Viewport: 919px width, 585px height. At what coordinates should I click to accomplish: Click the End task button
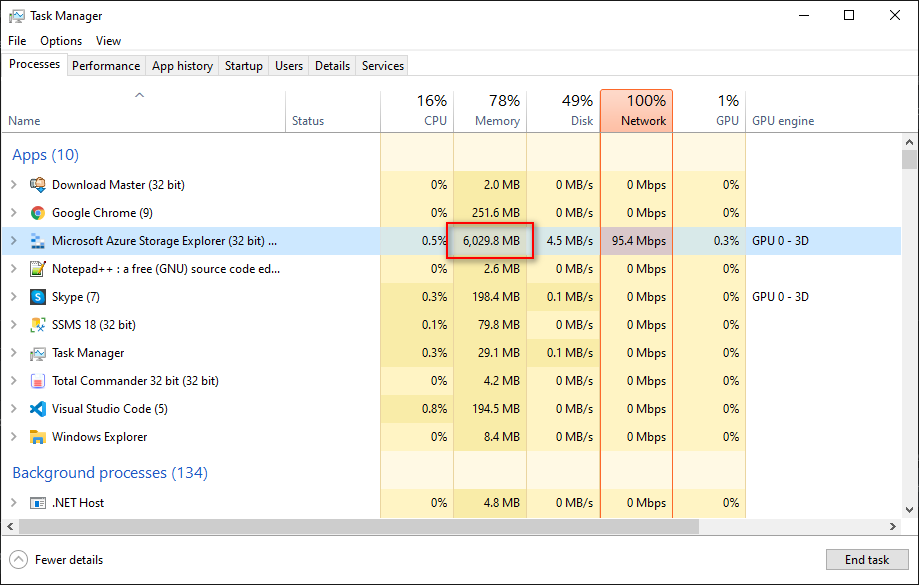pyautogui.click(x=867, y=560)
